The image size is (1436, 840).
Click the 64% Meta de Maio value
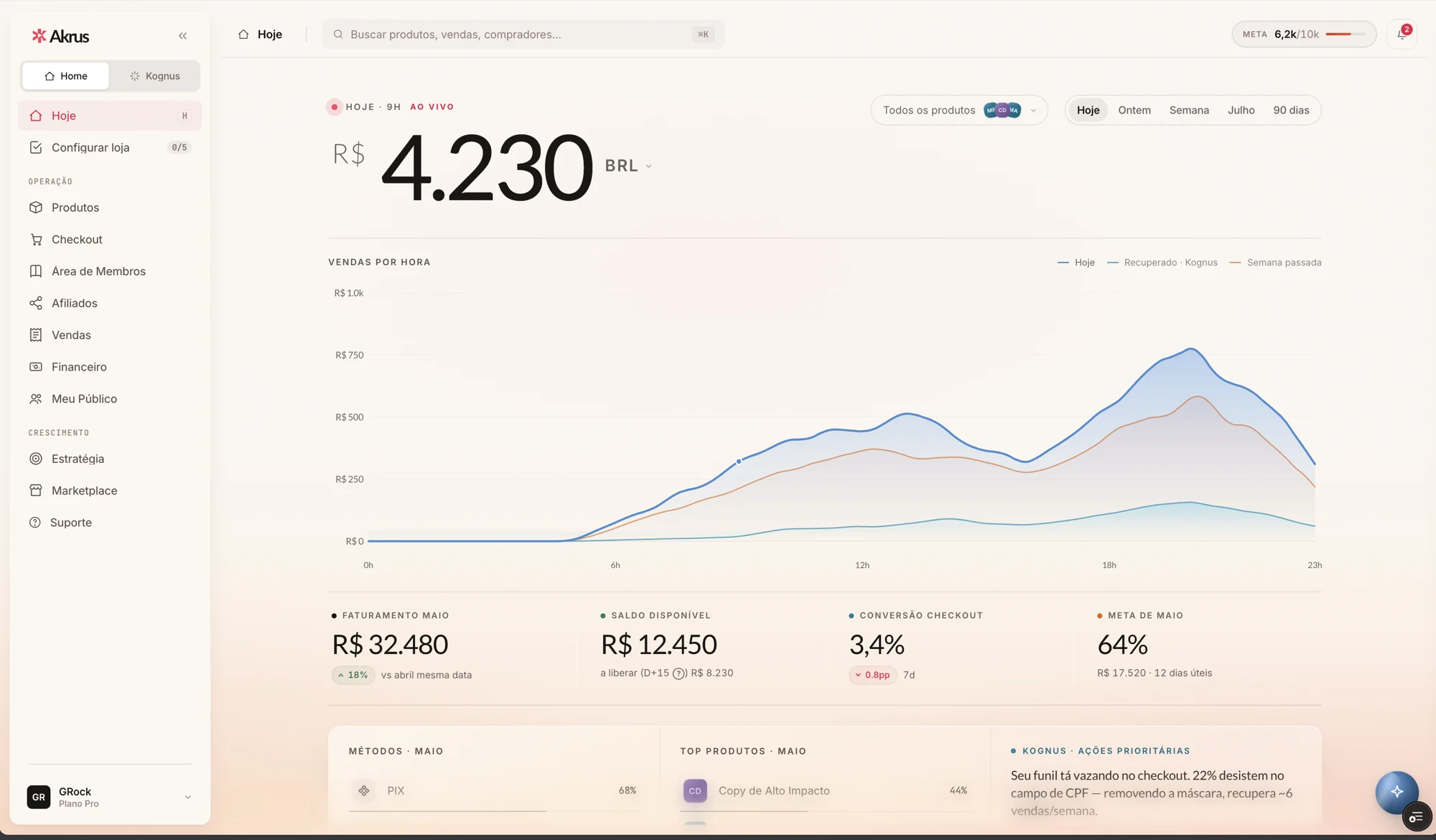coord(1122,645)
